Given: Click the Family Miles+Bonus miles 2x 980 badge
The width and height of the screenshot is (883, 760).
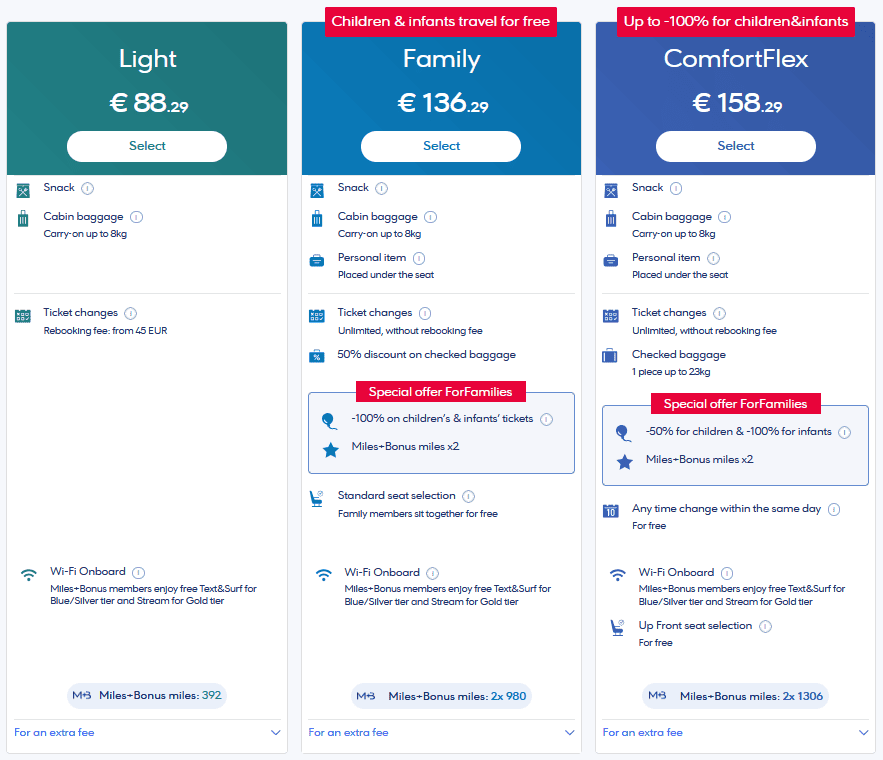Looking at the screenshot, I should tap(441, 696).
